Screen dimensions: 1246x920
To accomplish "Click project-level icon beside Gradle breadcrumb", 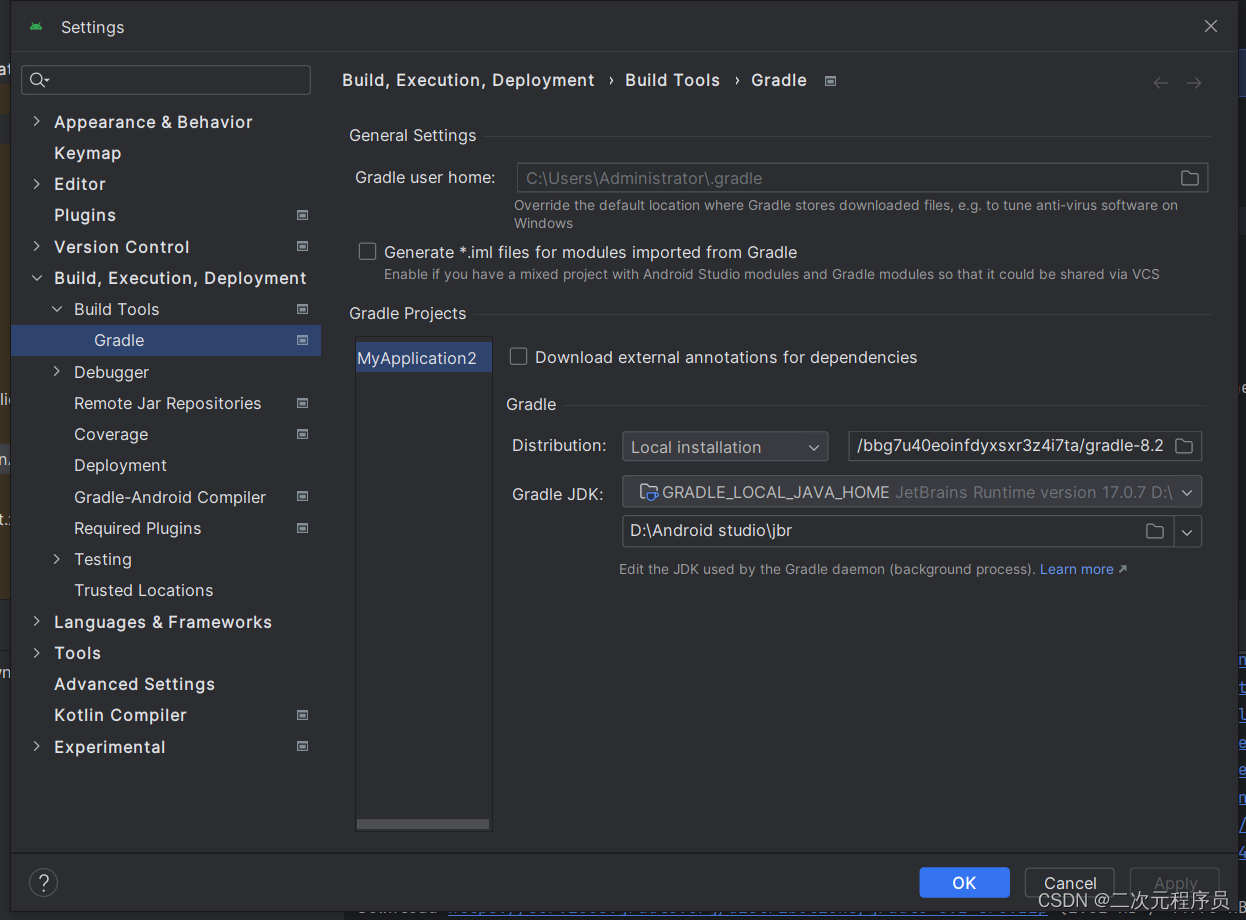I will pos(830,81).
